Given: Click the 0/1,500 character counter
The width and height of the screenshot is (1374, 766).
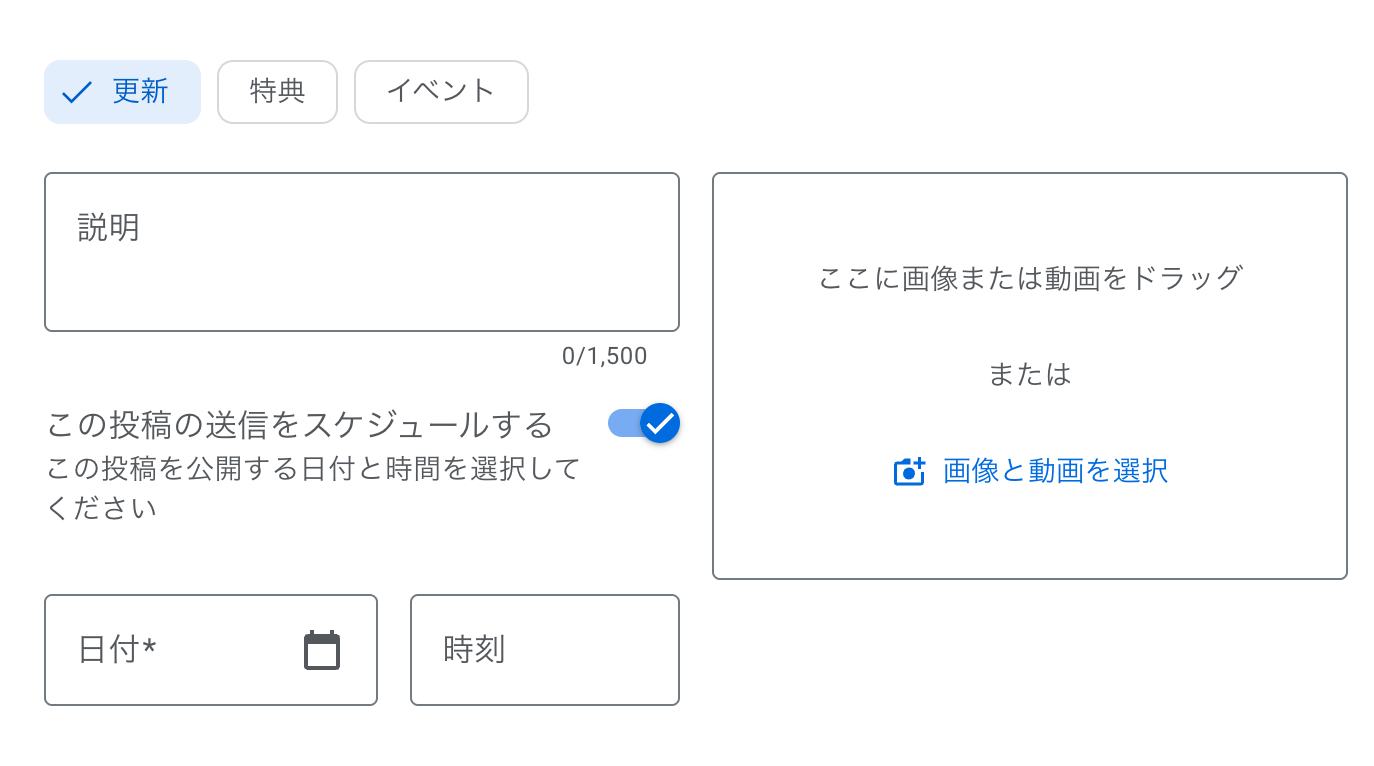Looking at the screenshot, I should click(x=604, y=356).
